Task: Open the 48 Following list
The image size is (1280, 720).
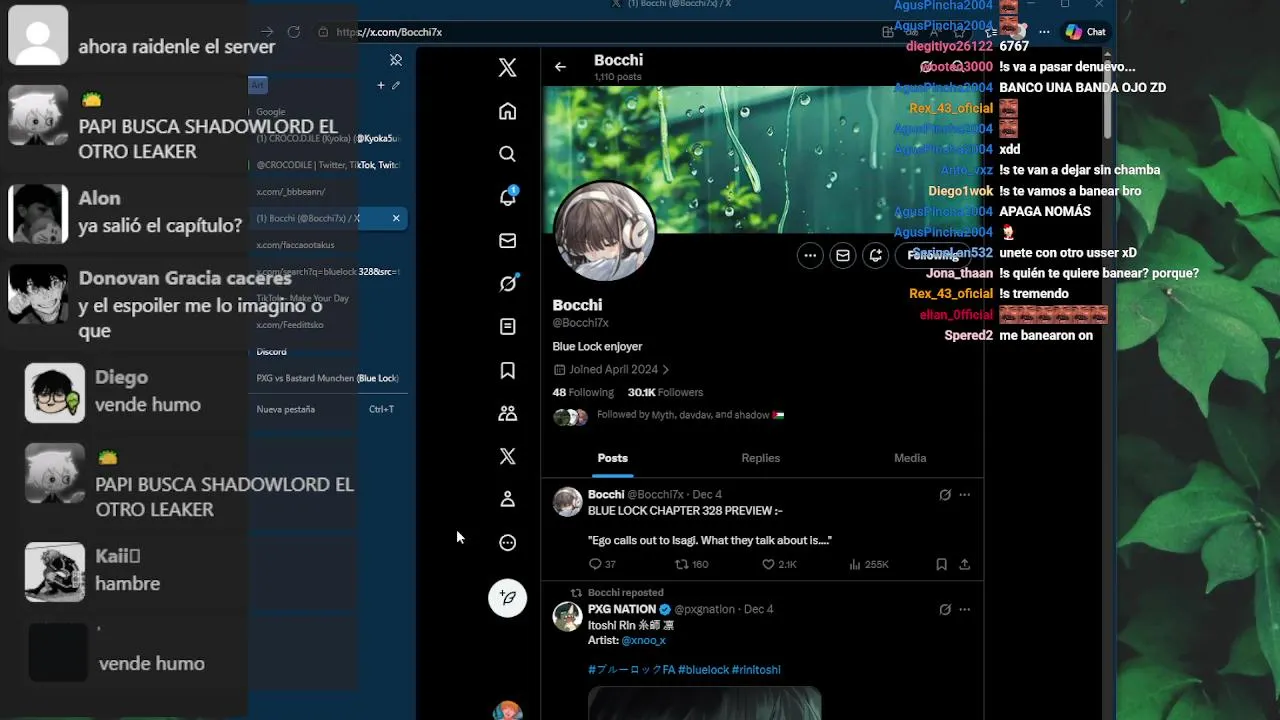Action: pyautogui.click(x=583, y=392)
